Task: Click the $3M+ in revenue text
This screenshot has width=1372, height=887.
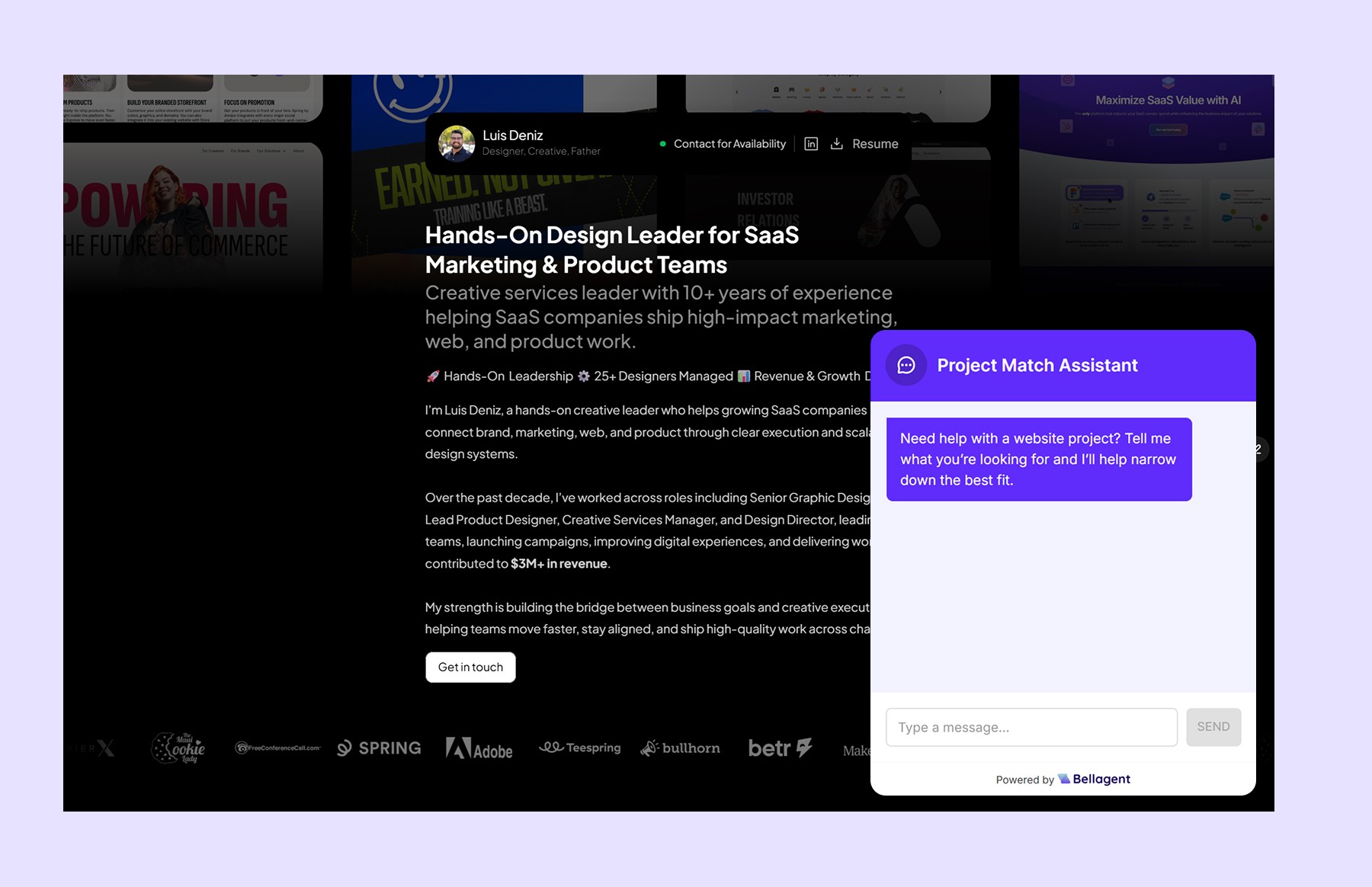Action: click(x=559, y=564)
